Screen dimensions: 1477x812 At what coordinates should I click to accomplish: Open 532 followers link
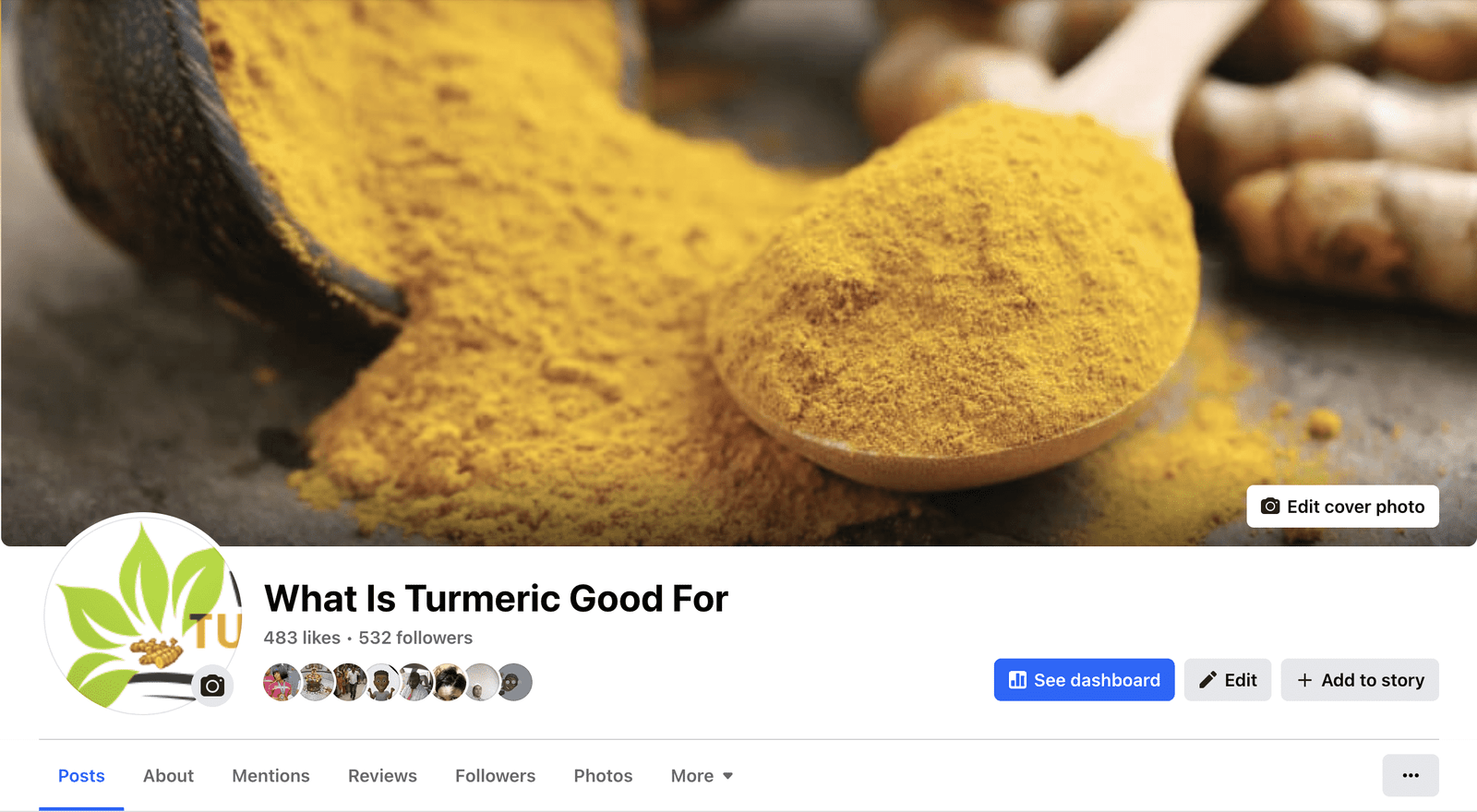tap(415, 638)
